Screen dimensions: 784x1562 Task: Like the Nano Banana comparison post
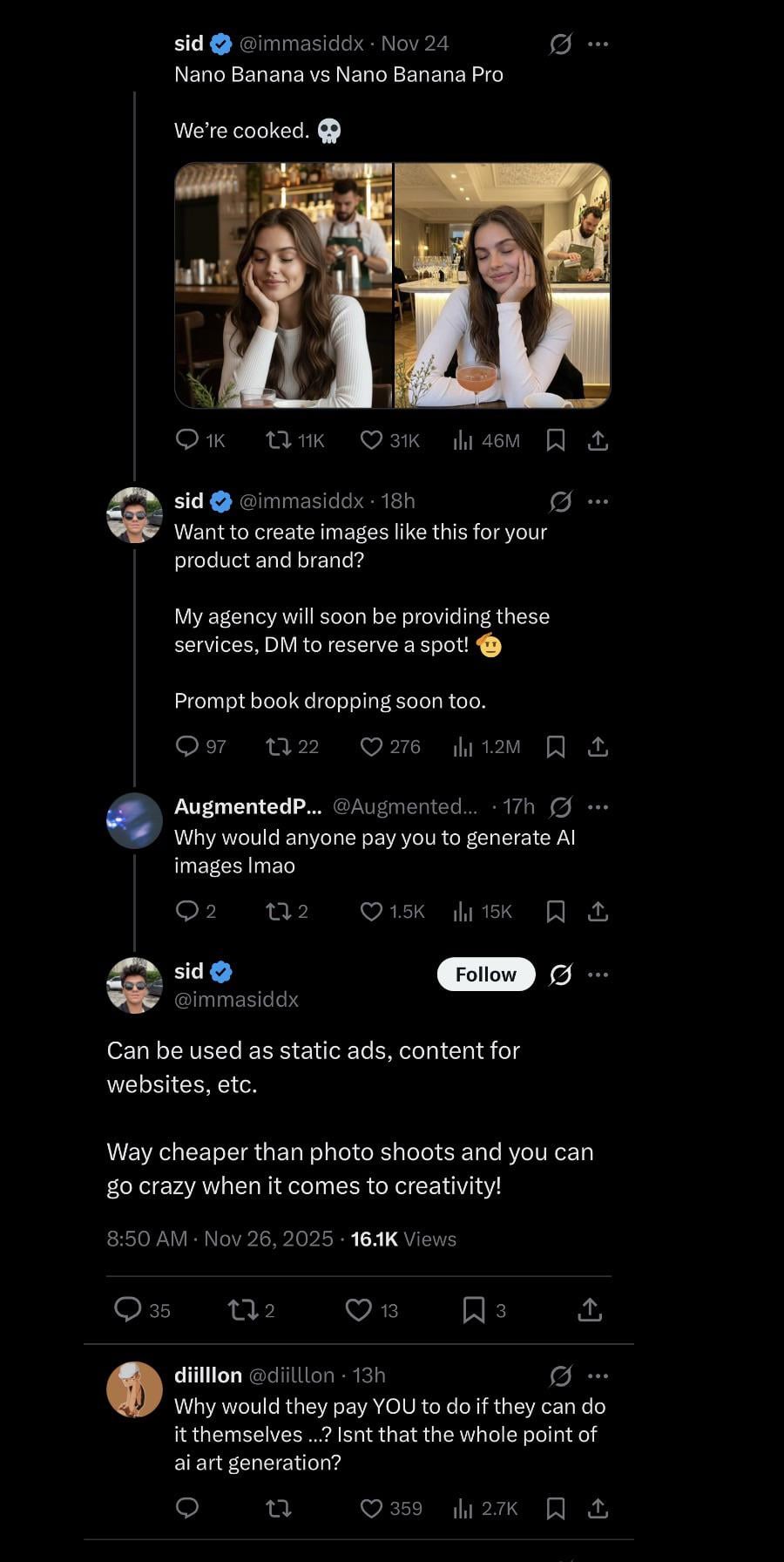click(372, 440)
